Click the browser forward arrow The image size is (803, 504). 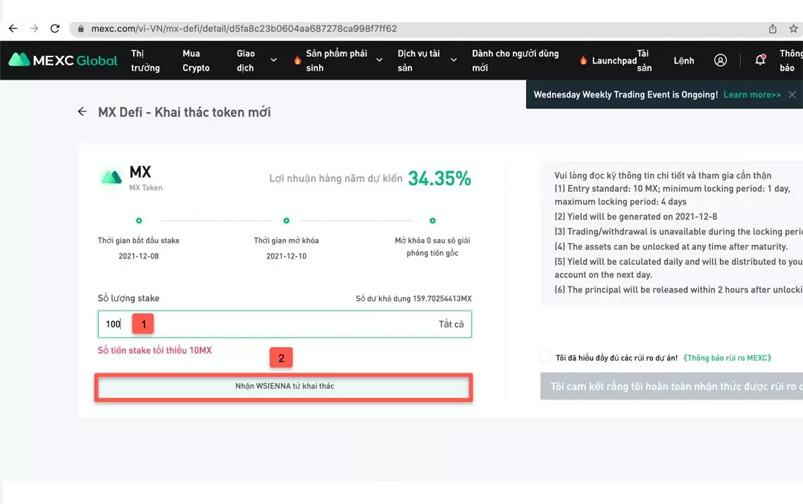[x=34, y=29]
